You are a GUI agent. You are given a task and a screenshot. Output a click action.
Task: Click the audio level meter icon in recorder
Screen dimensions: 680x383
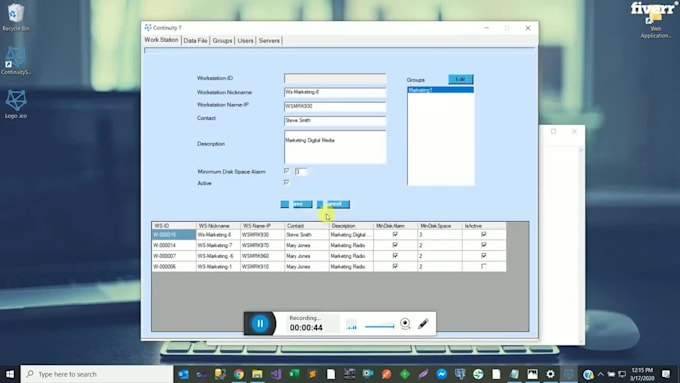[351, 324]
